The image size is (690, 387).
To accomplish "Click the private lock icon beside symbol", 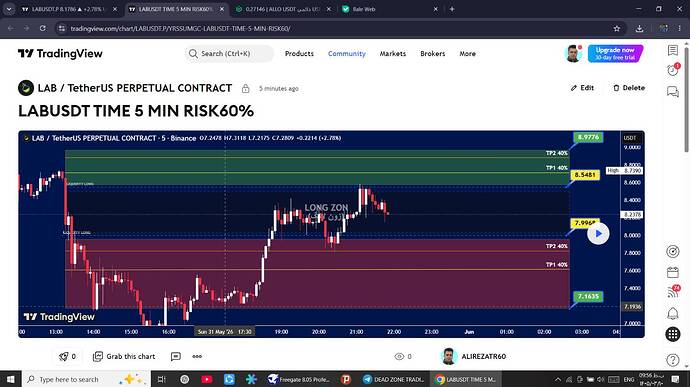I will click(246, 88).
